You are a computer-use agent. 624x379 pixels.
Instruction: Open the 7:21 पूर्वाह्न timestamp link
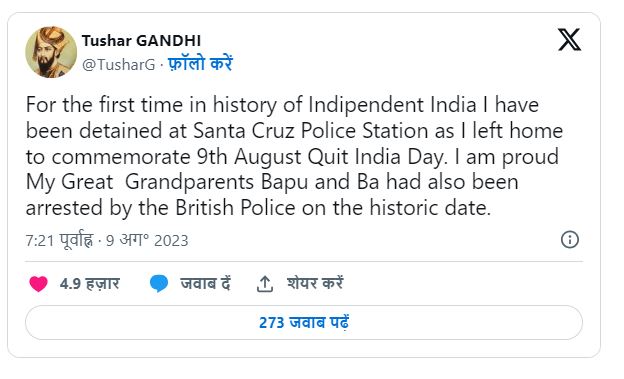click(59, 240)
